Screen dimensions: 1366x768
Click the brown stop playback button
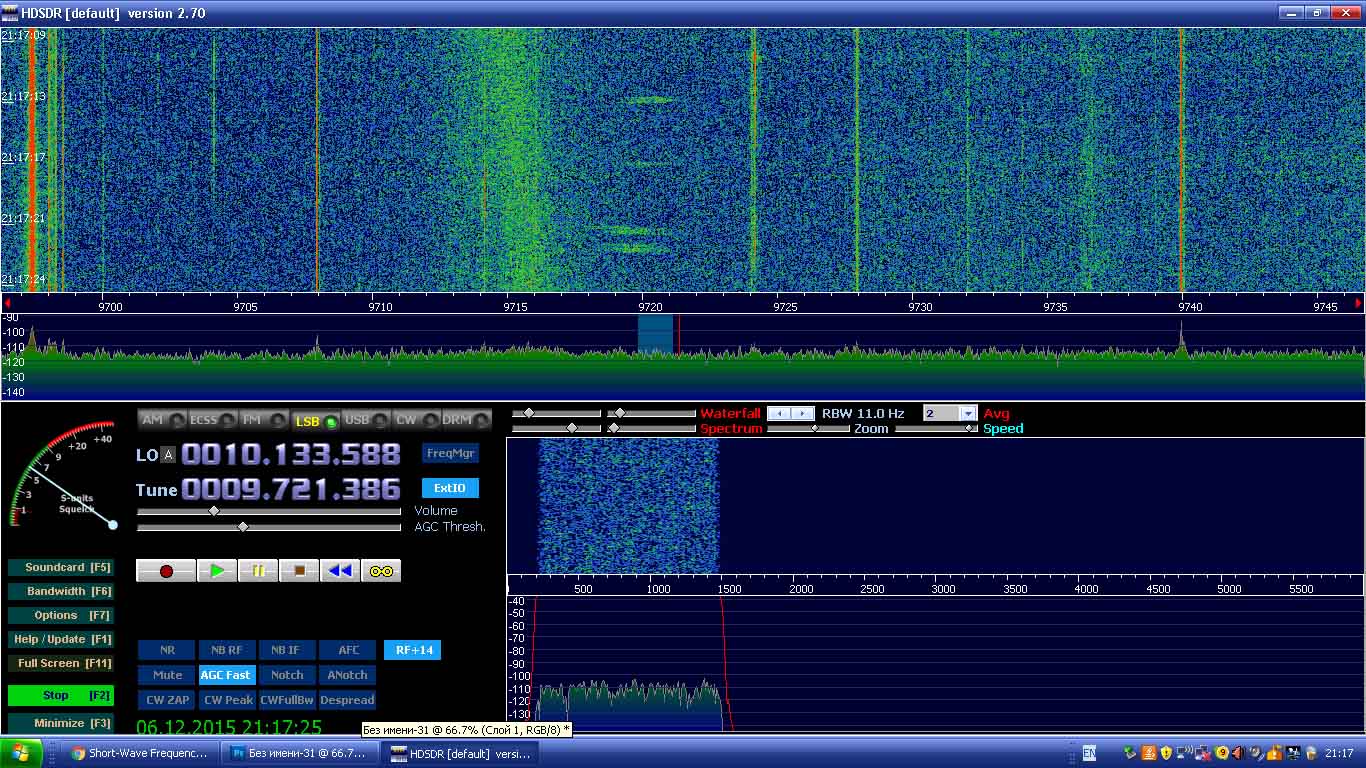coord(299,571)
